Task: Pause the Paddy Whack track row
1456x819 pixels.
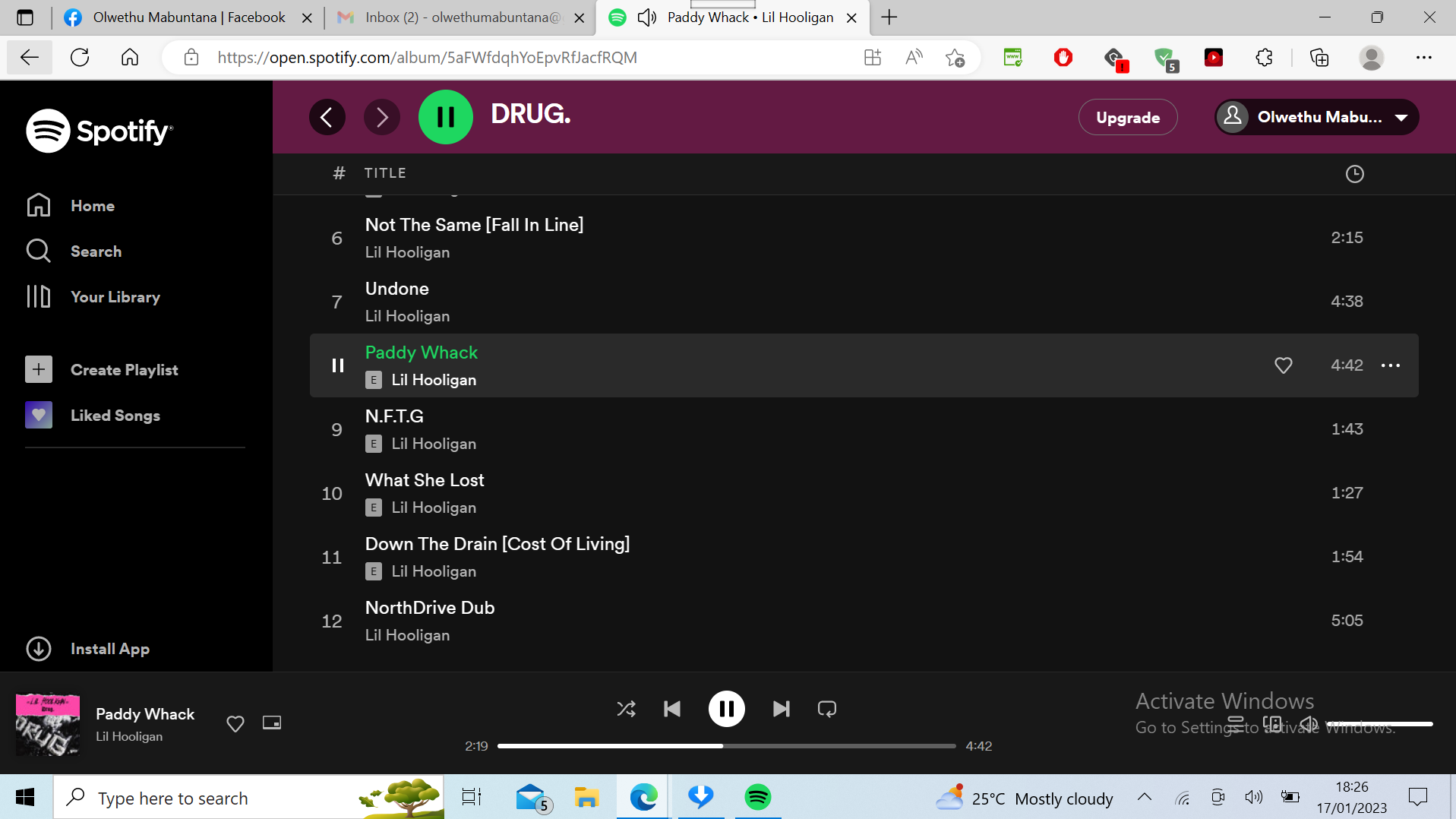Action: (x=338, y=365)
